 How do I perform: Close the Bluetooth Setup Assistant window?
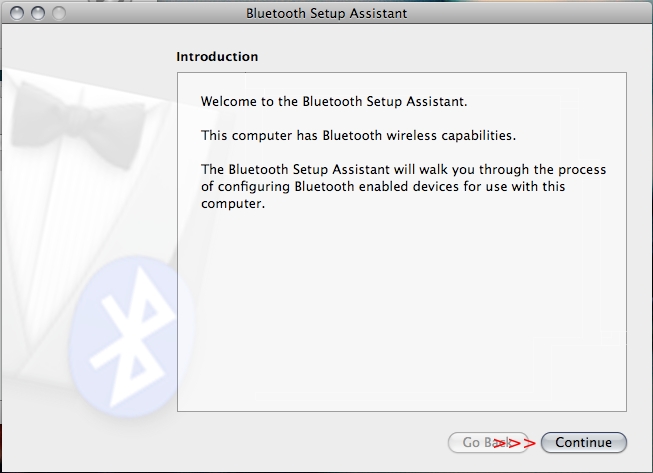pos(17,13)
